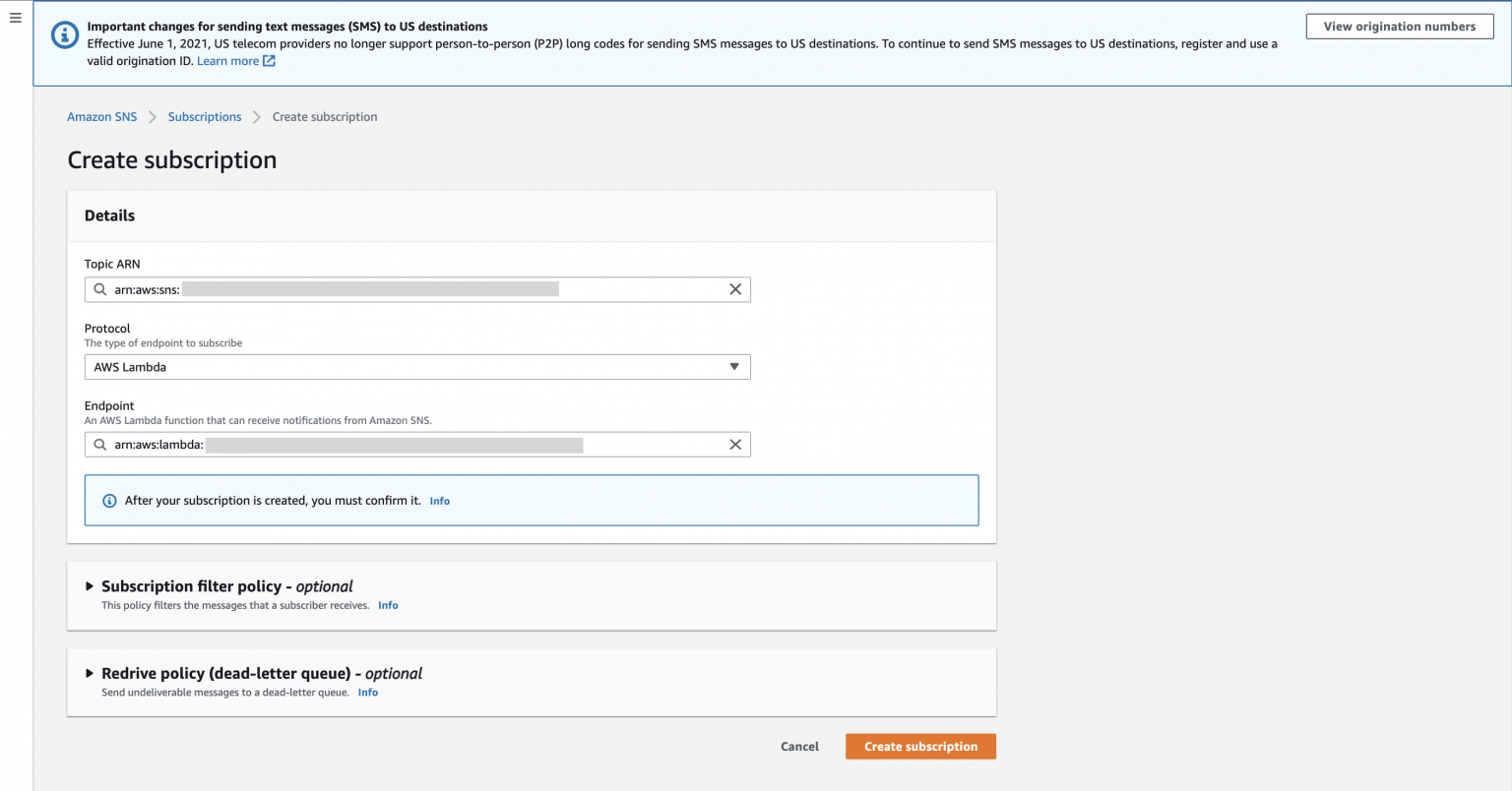This screenshot has width=1512, height=791.
Task: Click the Info link for subscription filter policy
Action: pos(388,605)
